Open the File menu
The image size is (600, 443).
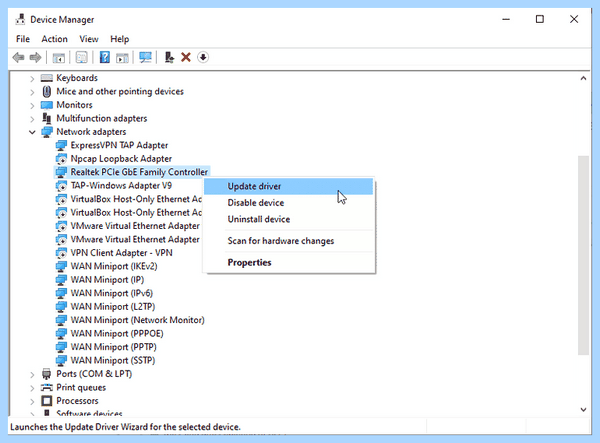23,39
